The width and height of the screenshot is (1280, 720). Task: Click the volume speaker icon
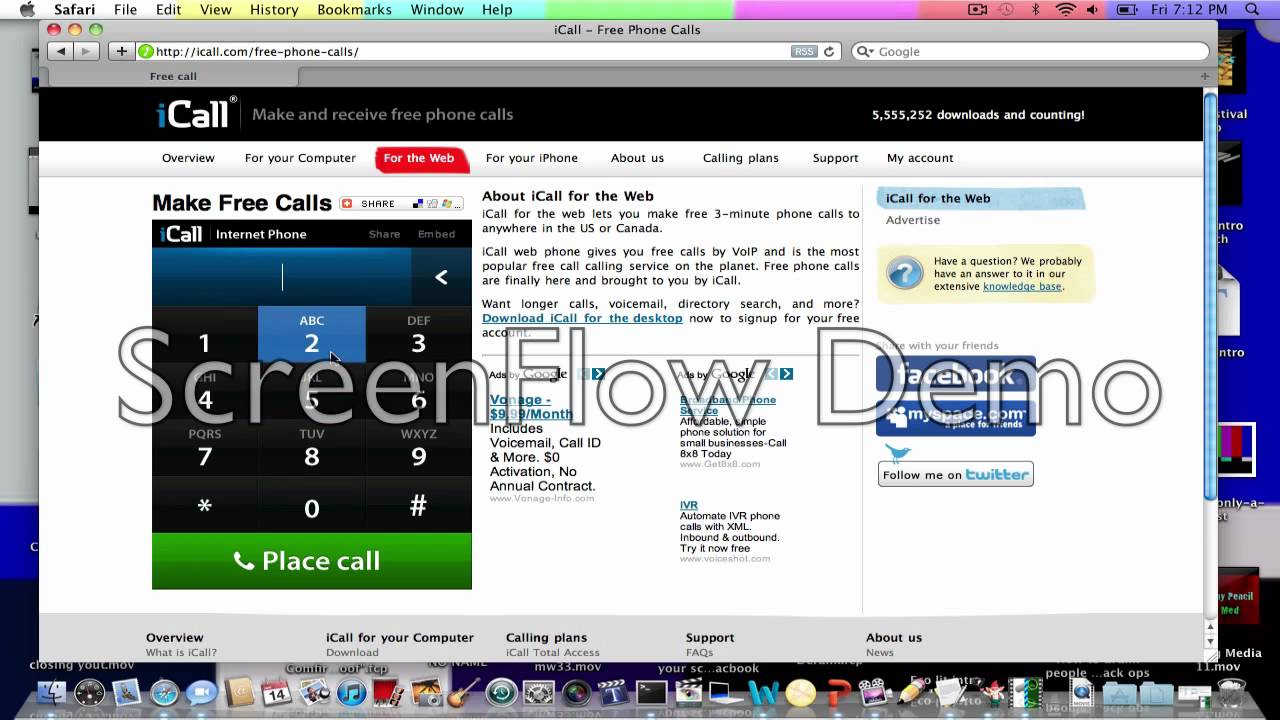point(1092,9)
